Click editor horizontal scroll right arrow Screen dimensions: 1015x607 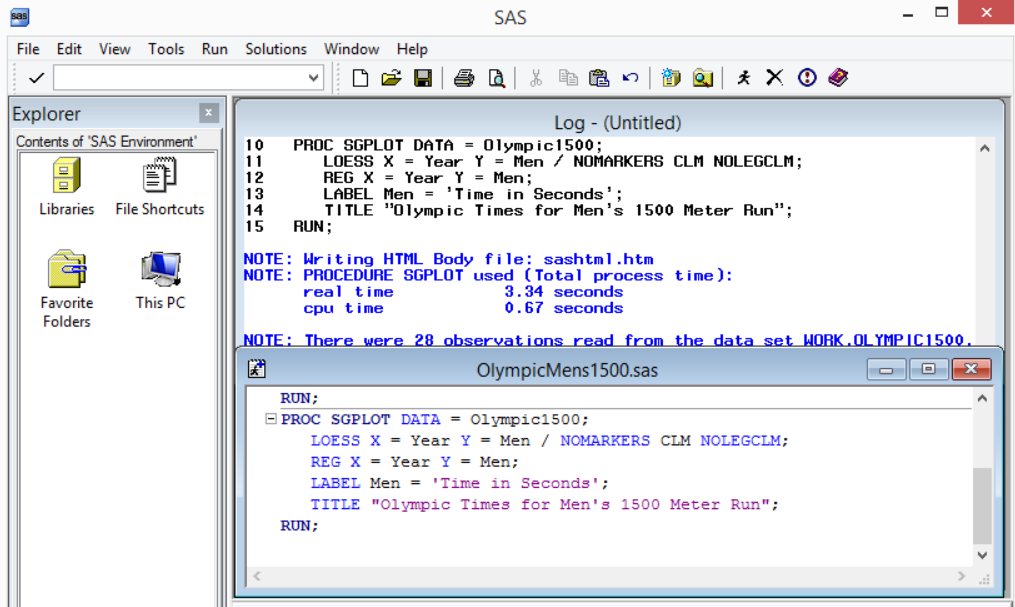[x=961, y=576]
